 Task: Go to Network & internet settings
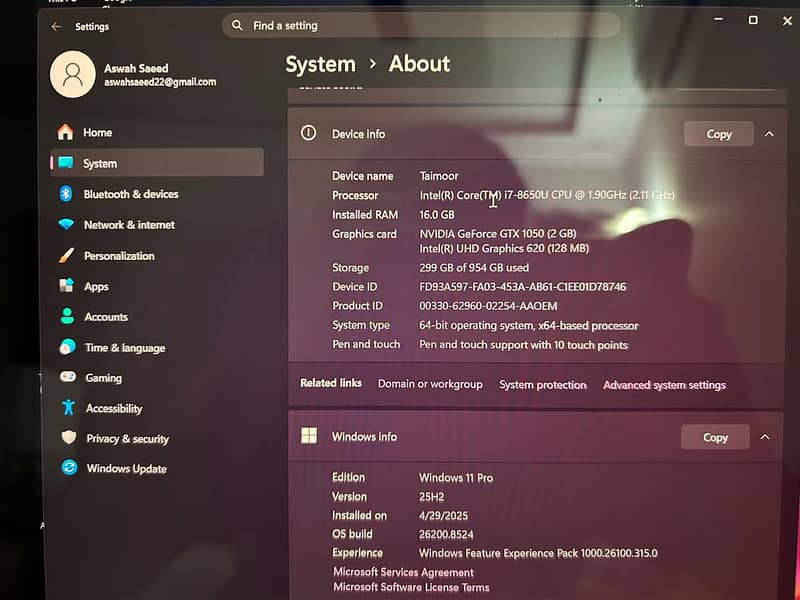[157, 224]
